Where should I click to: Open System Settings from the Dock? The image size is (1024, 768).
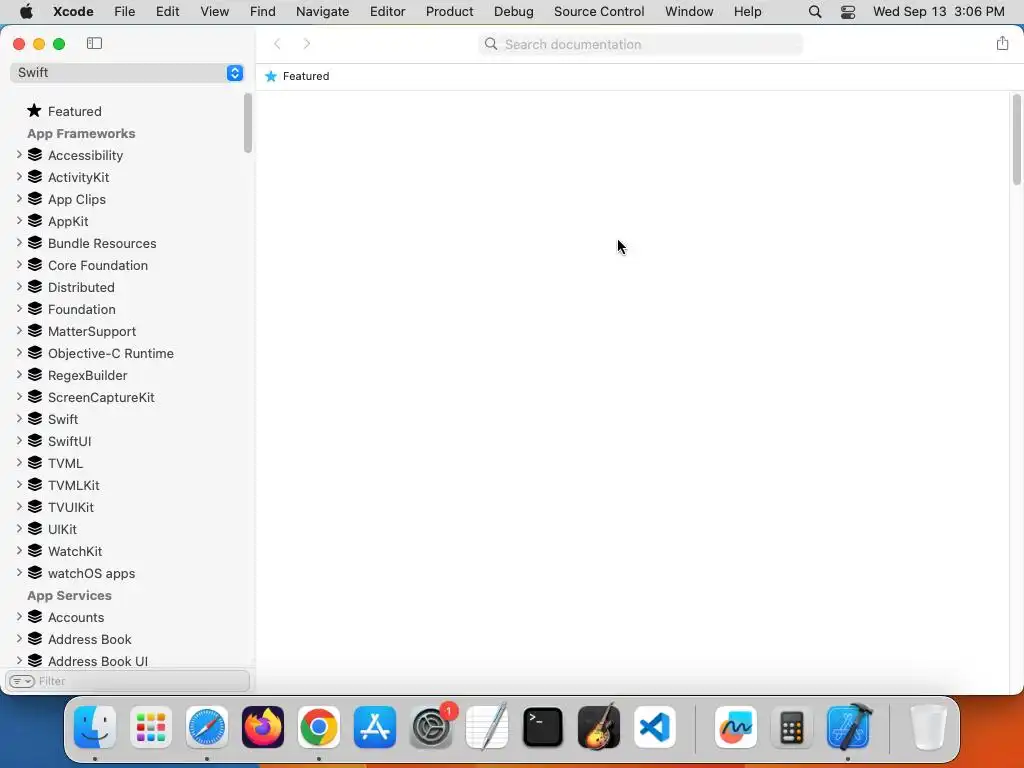(431, 727)
